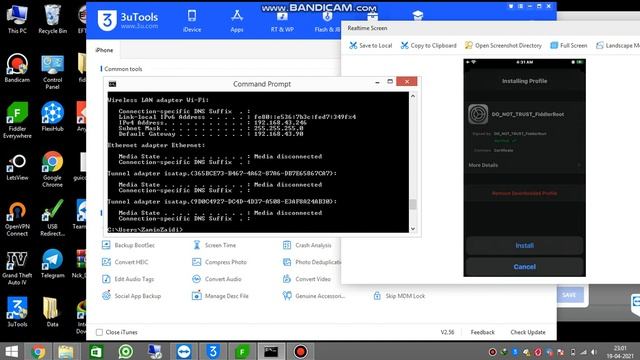Screen dimensions: 640x360
Task: Open the OpenVPN Connect desktop shortcut
Action: (x=17, y=218)
